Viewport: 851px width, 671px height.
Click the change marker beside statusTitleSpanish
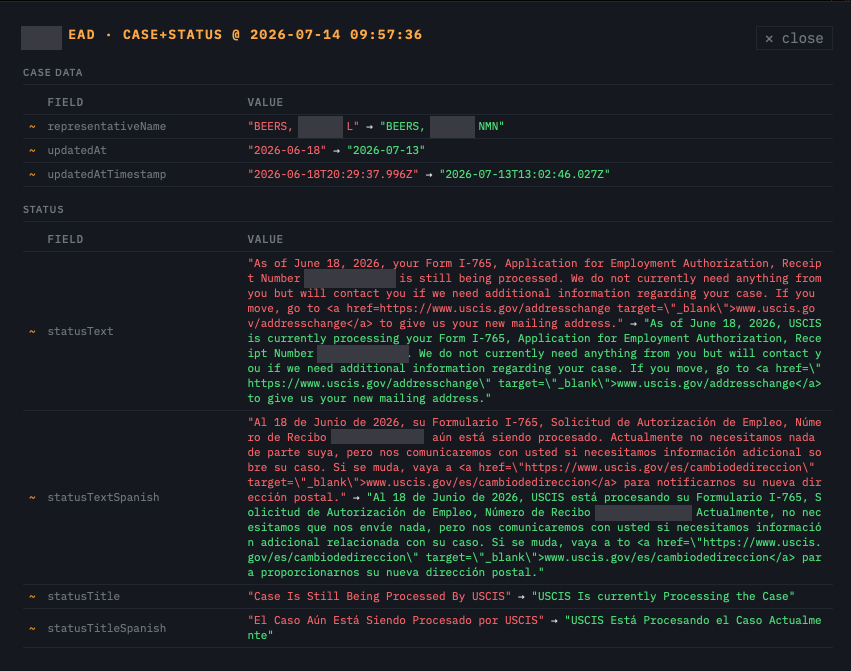point(32,628)
